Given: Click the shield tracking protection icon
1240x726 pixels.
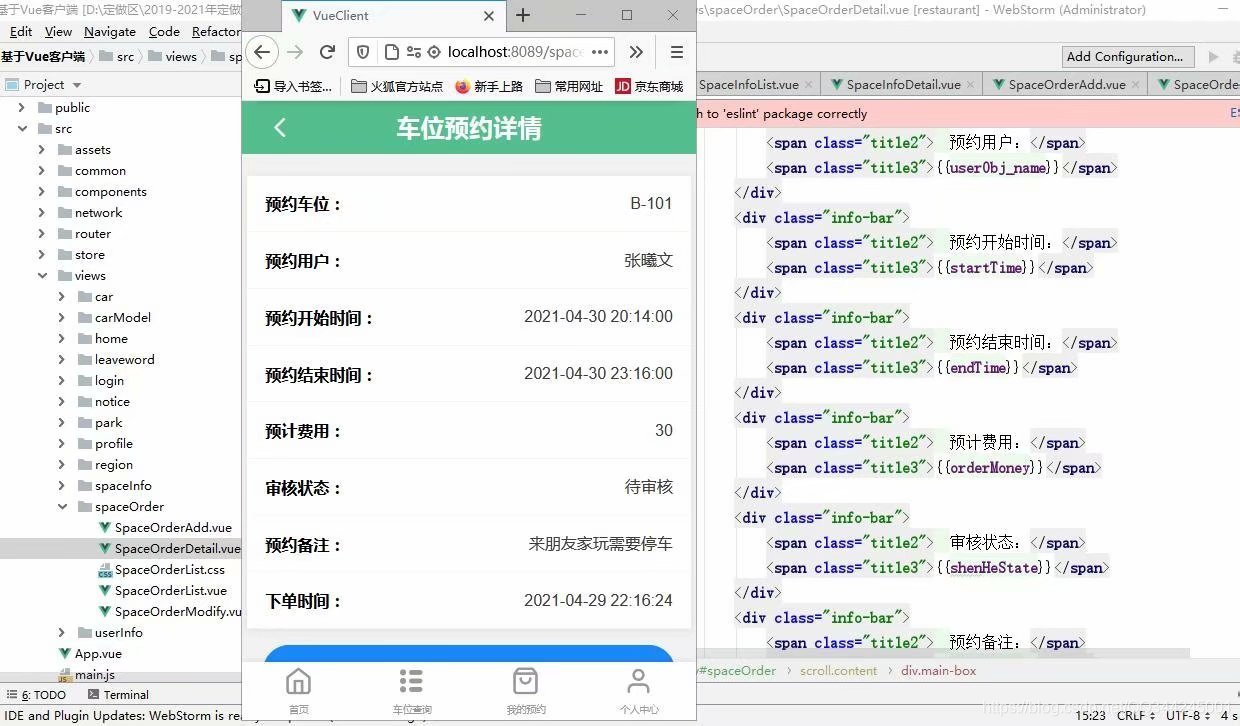Looking at the screenshot, I should [363, 52].
